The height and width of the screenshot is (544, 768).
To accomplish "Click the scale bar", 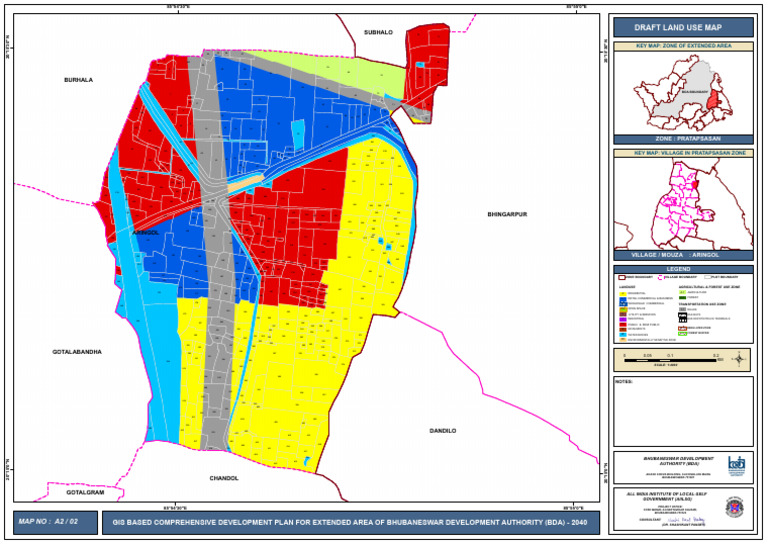I will (x=671, y=360).
